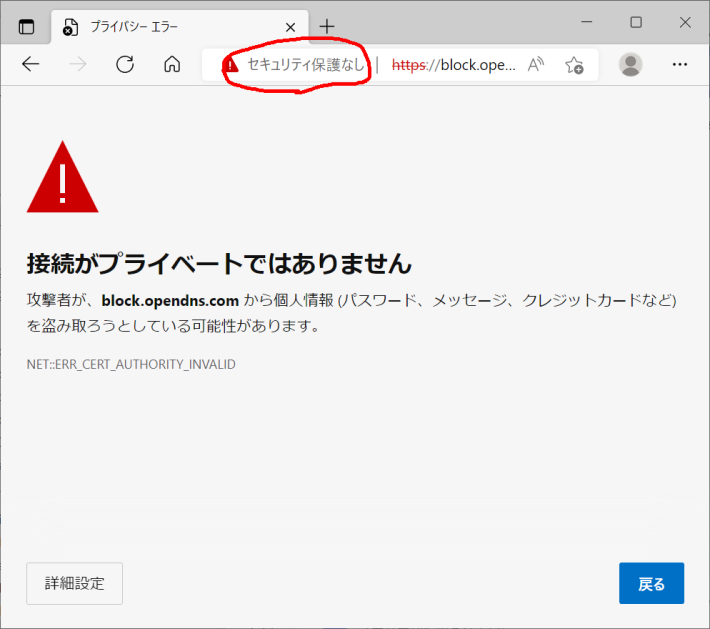The height and width of the screenshot is (629, 710).
Task: Open a new tab with plus icon
Action: pos(327,27)
